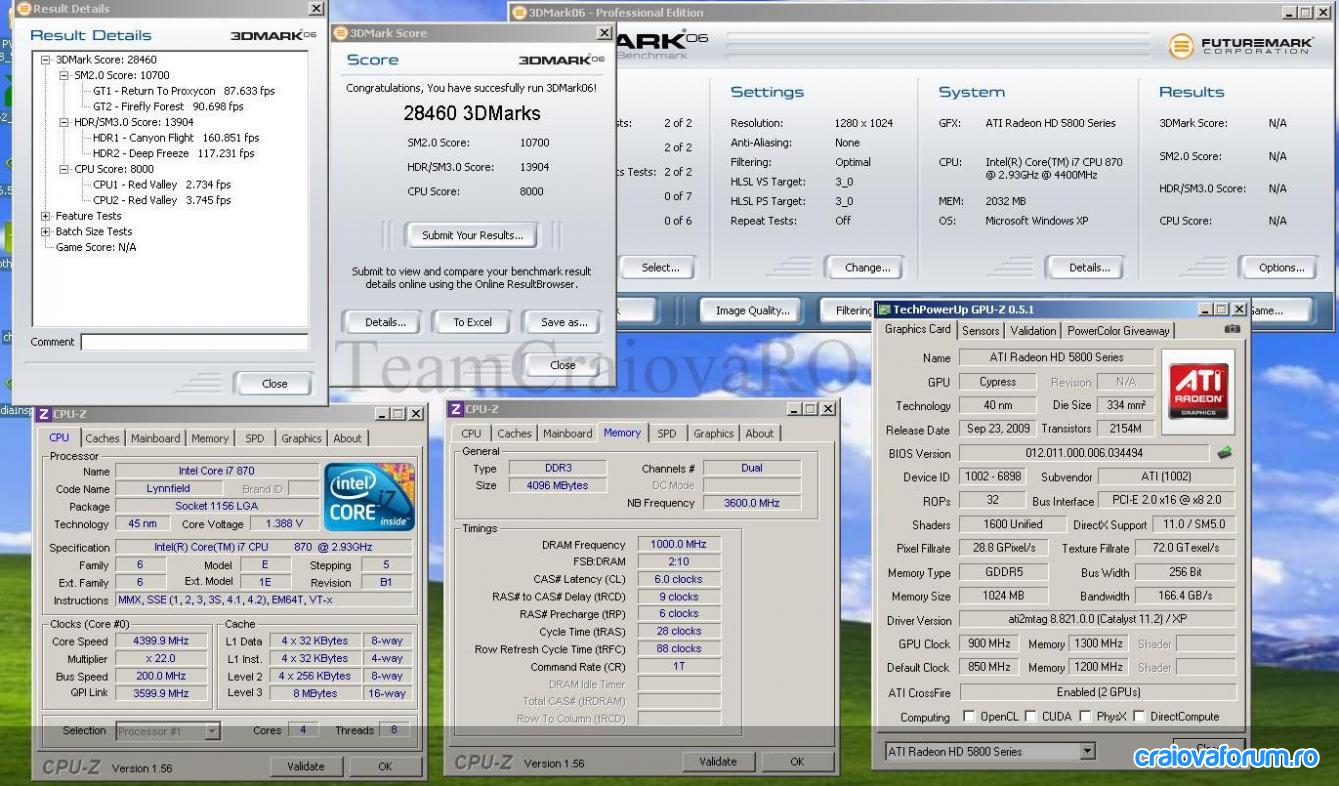This screenshot has width=1339, height=786.
Task: Click the 3DMark Score window title icon
Action: [x=341, y=33]
